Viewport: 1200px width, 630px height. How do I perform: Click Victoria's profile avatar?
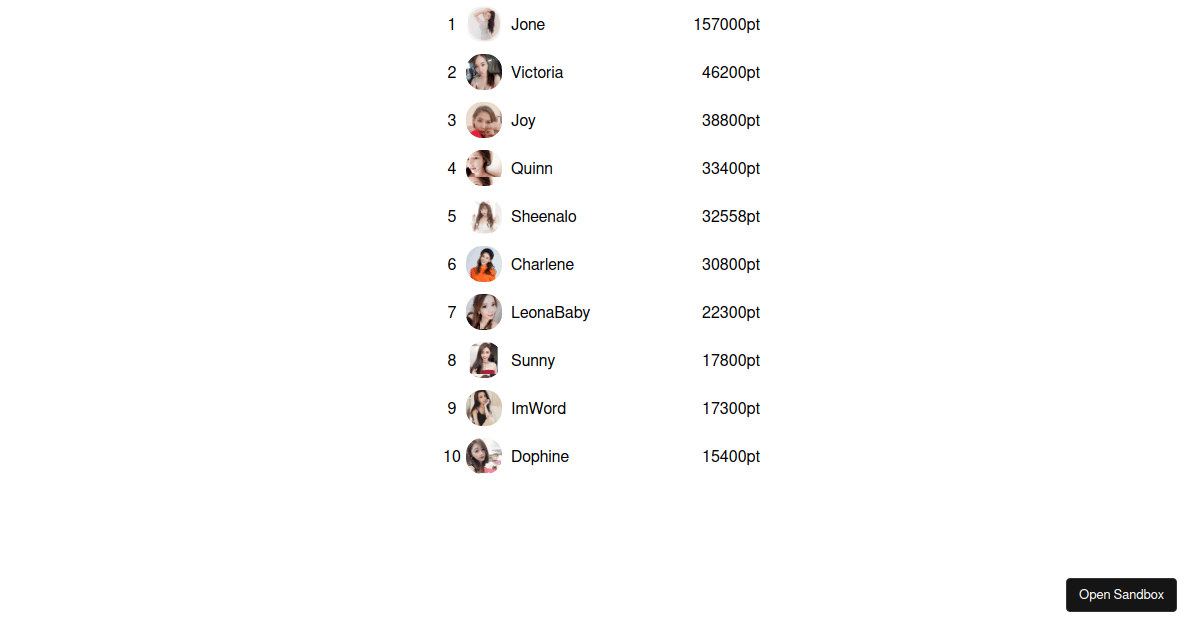[484, 72]
